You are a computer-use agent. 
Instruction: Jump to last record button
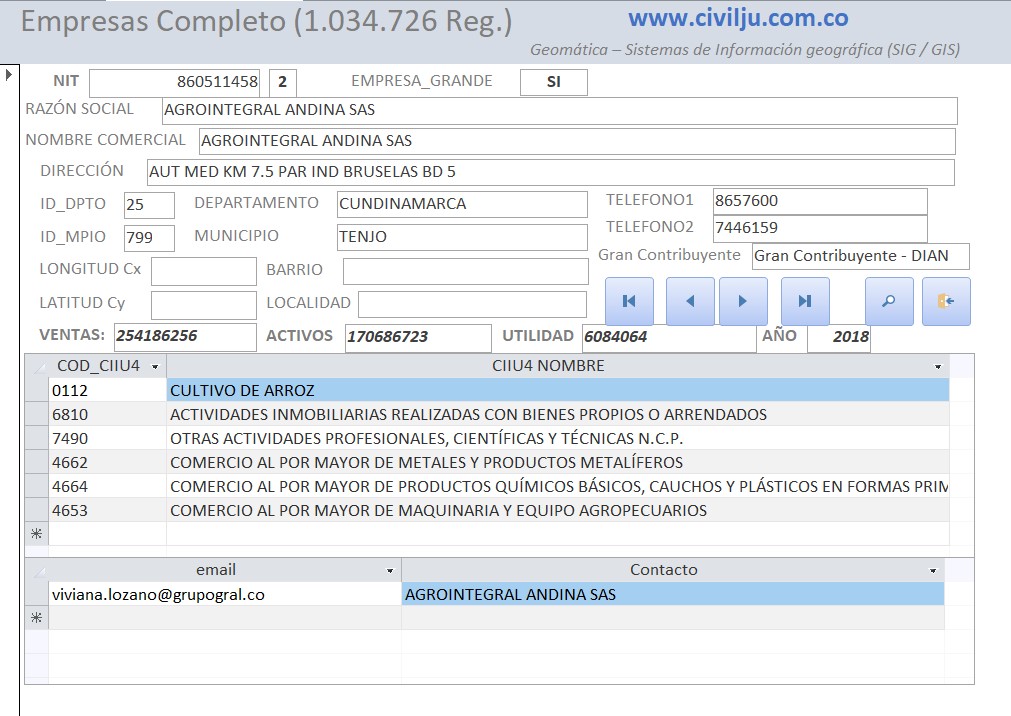(804, 301)
